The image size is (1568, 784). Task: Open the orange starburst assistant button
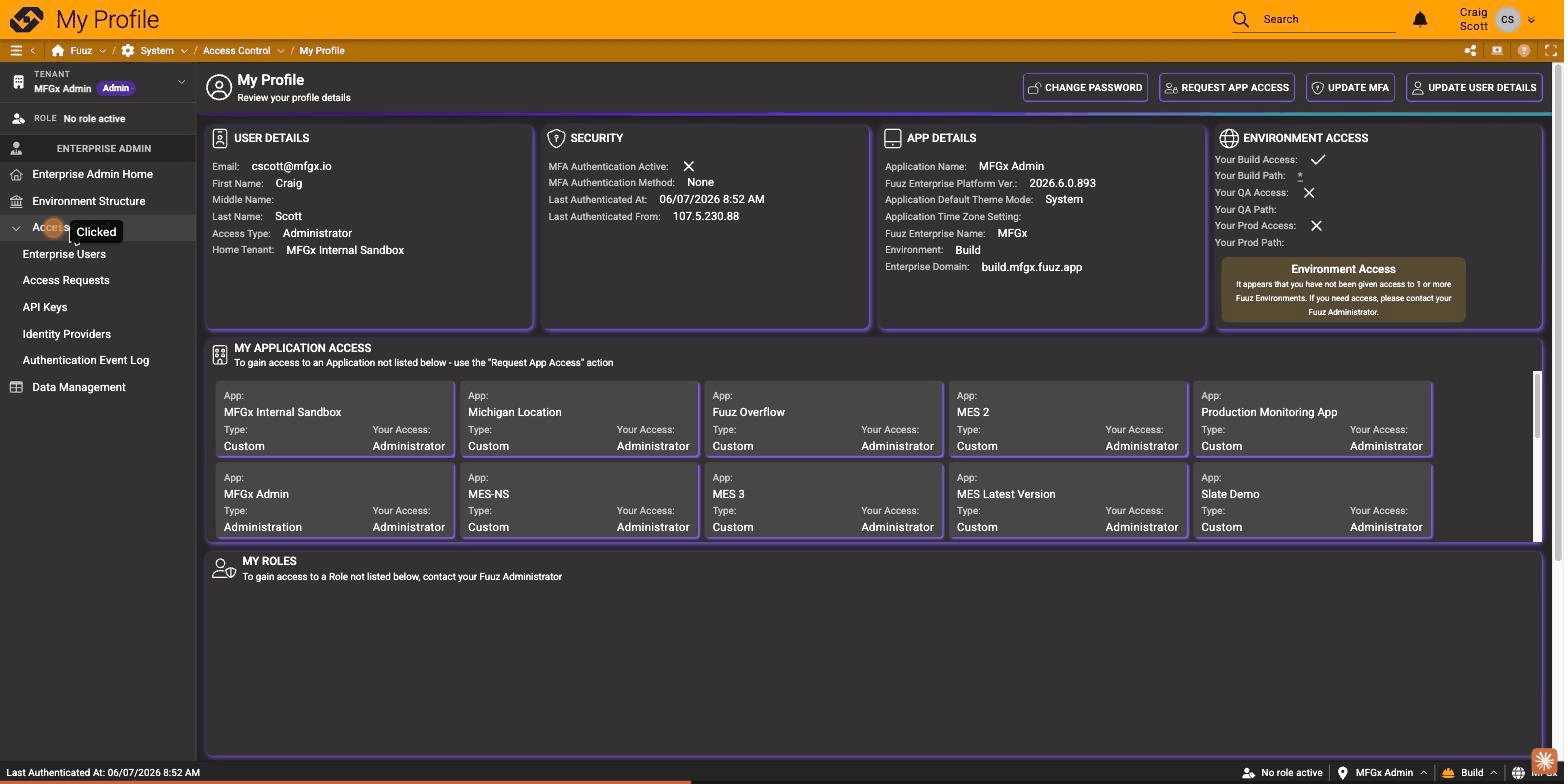point(1545,763)
